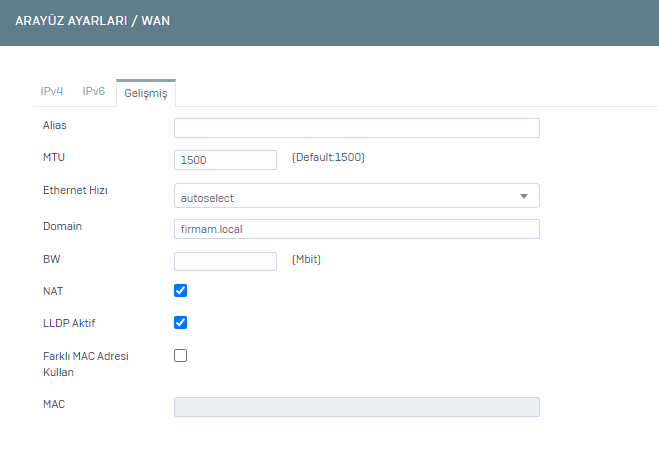Click the (Mbit) unit text beside BW
The width and height of the screenshot is (659, 475).
click(x=306, y=259)
